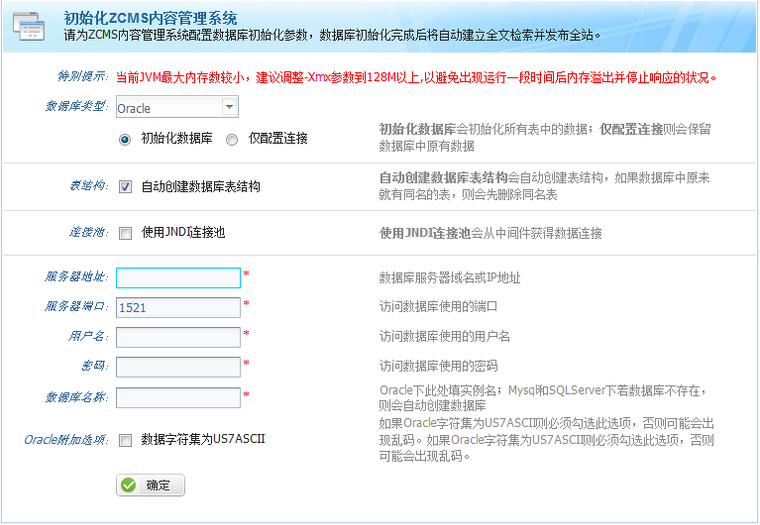Click into the 用户名 text box

tap(178, 337)
